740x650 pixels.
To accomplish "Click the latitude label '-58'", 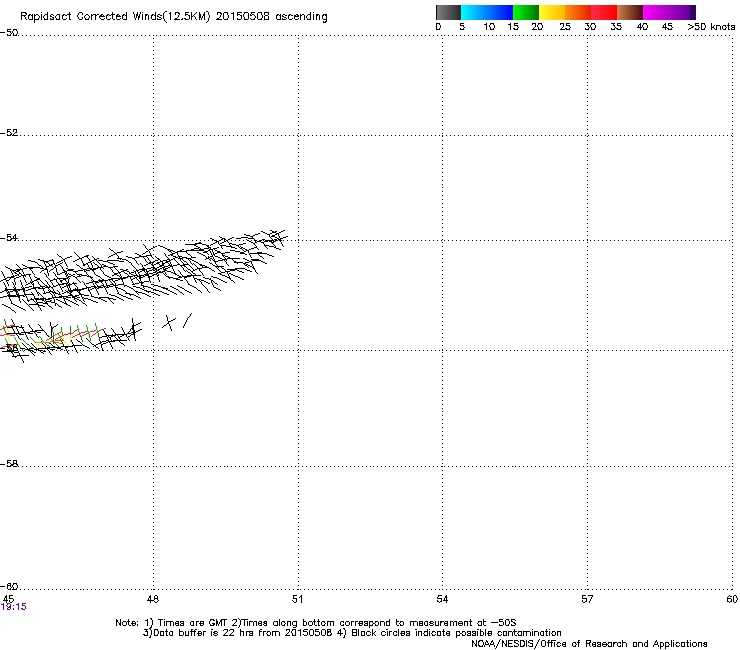I will pos(9,464).
